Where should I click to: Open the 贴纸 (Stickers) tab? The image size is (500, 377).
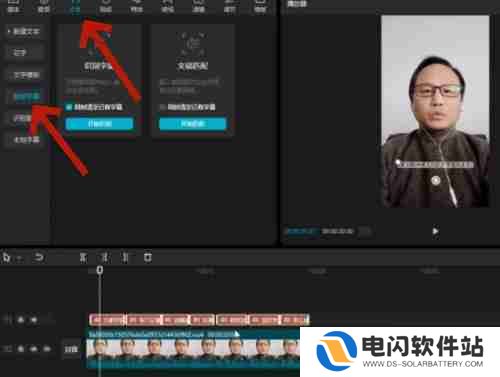click(x=105, y=6)
